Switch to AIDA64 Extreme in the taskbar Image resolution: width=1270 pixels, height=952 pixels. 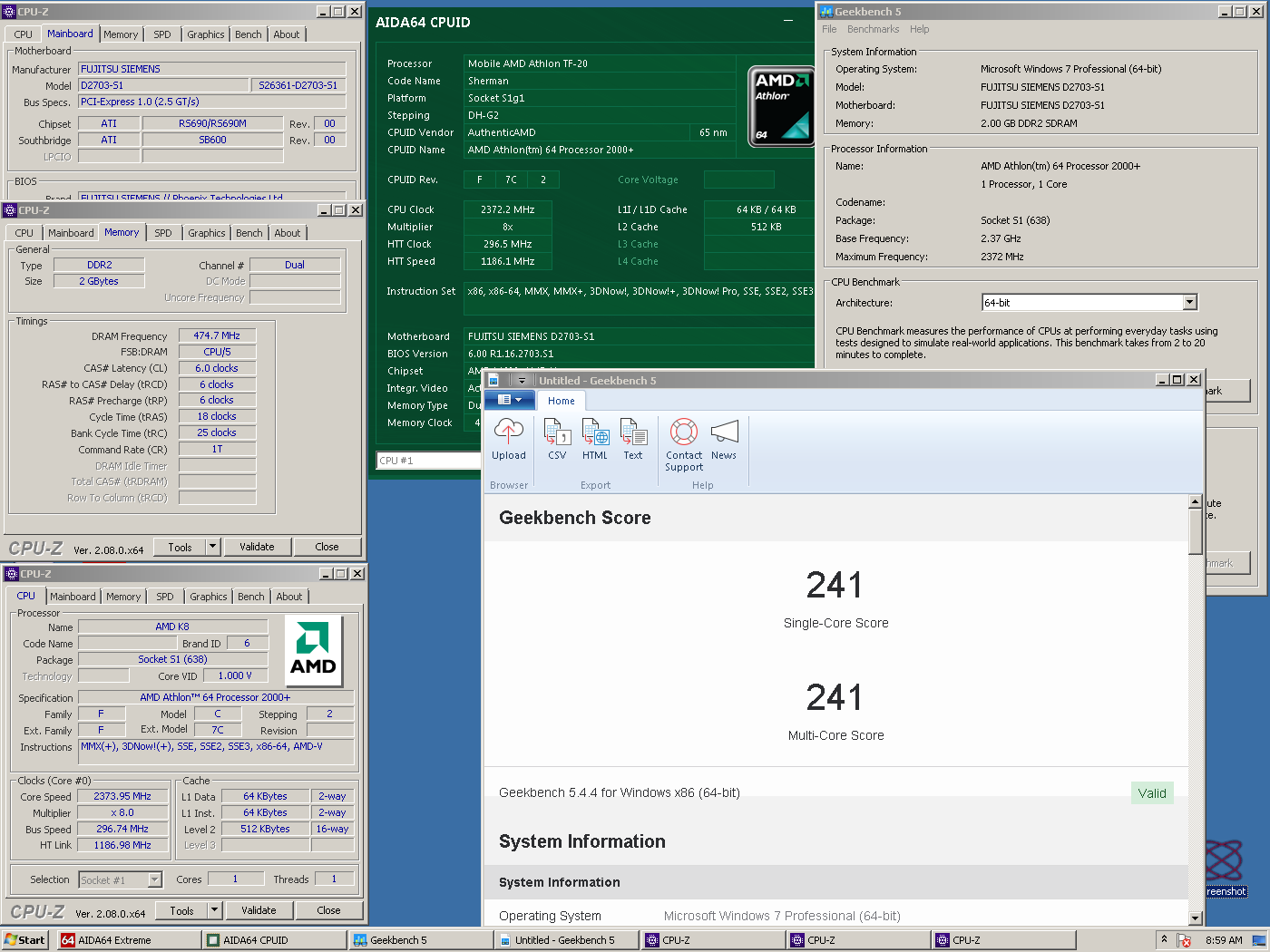(x=129, y=940)
